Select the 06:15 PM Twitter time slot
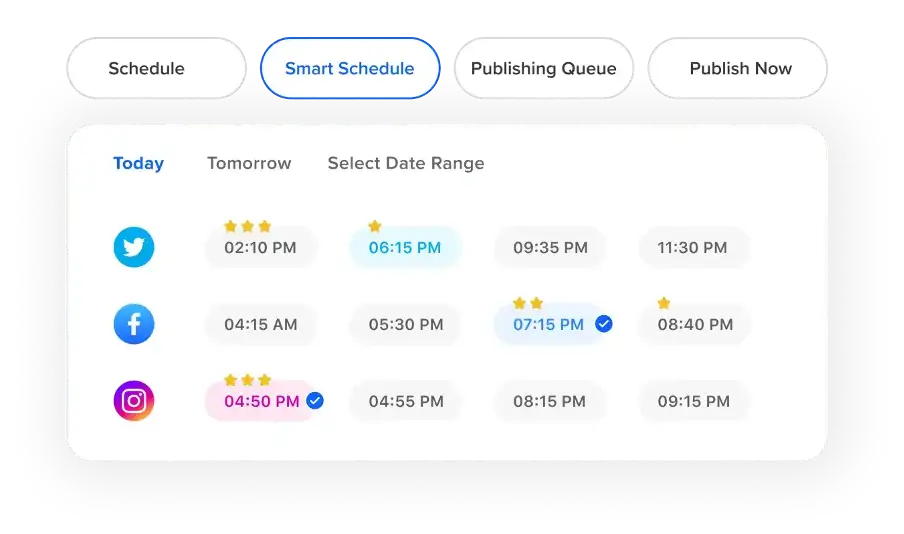904x534 pixels. 405,247
